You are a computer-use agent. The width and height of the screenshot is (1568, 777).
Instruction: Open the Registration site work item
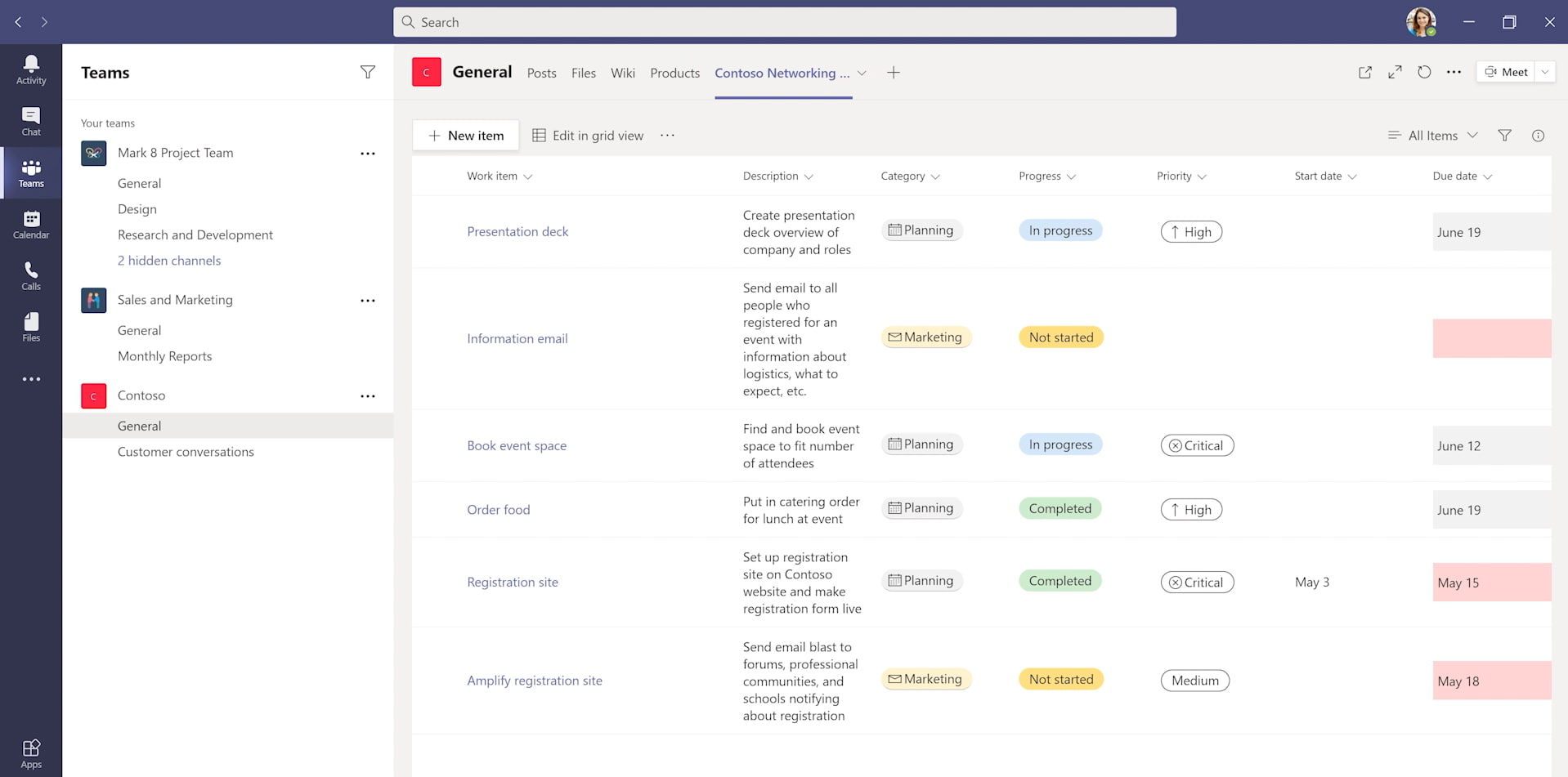[x=513, y=583]
